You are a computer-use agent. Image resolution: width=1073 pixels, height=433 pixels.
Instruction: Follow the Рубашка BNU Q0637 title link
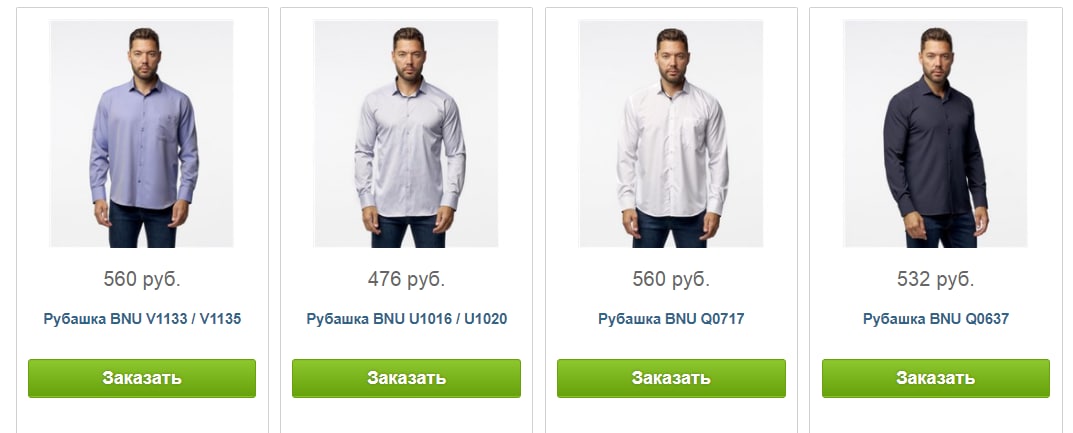[935, 319]
